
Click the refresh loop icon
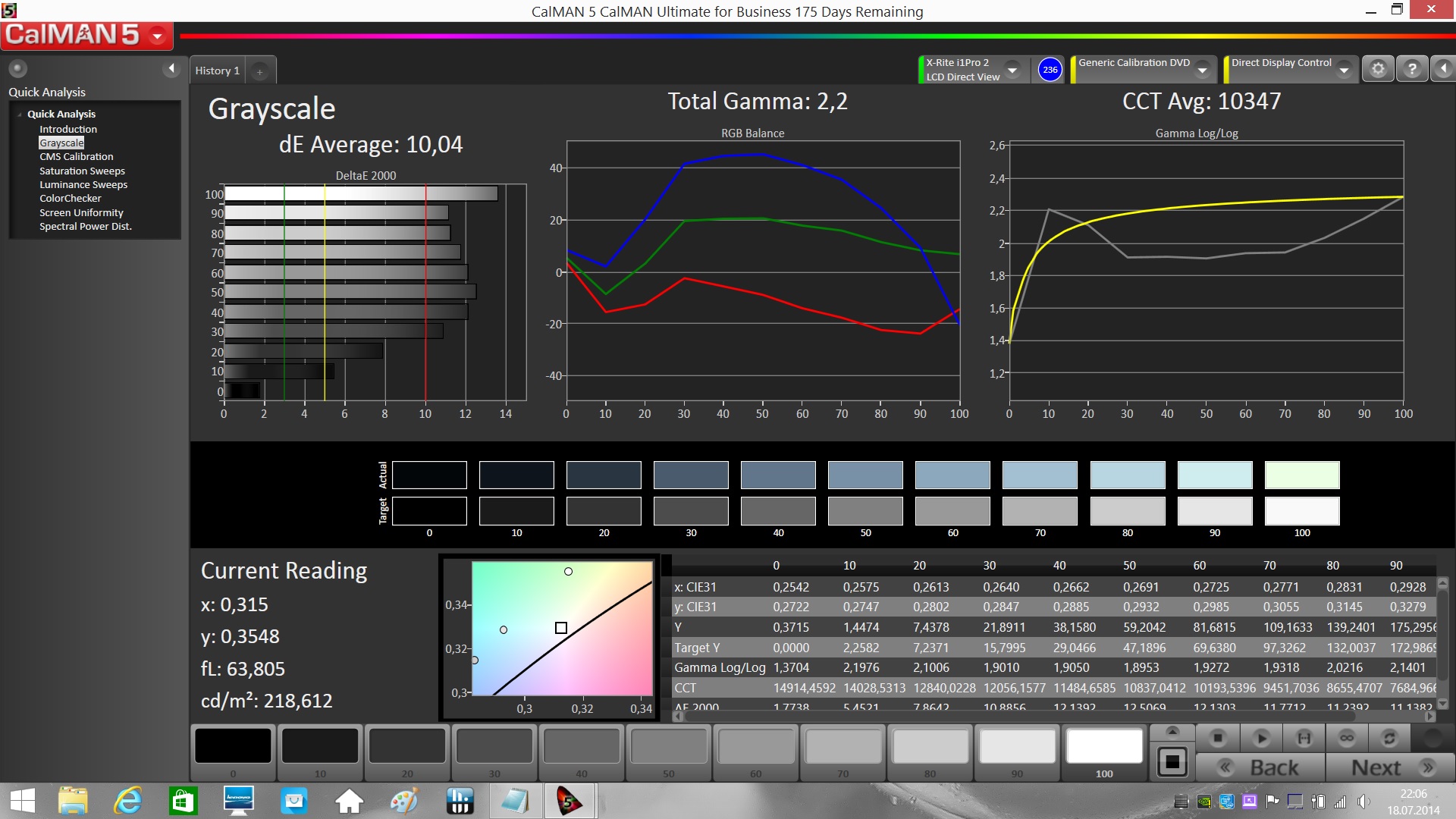click(x=1389, y=737)
